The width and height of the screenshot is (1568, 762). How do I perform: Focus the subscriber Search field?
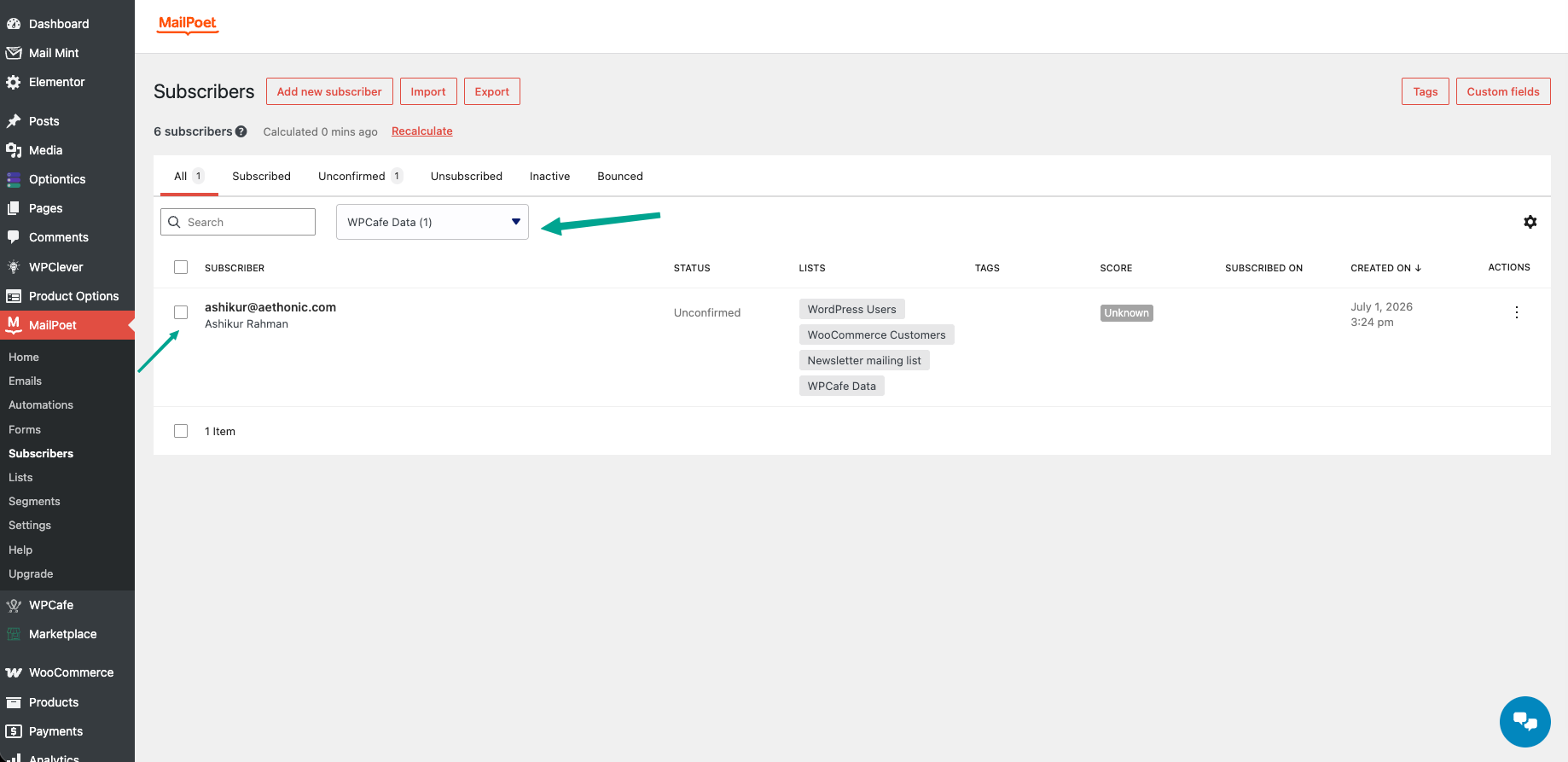click(238, 222)
